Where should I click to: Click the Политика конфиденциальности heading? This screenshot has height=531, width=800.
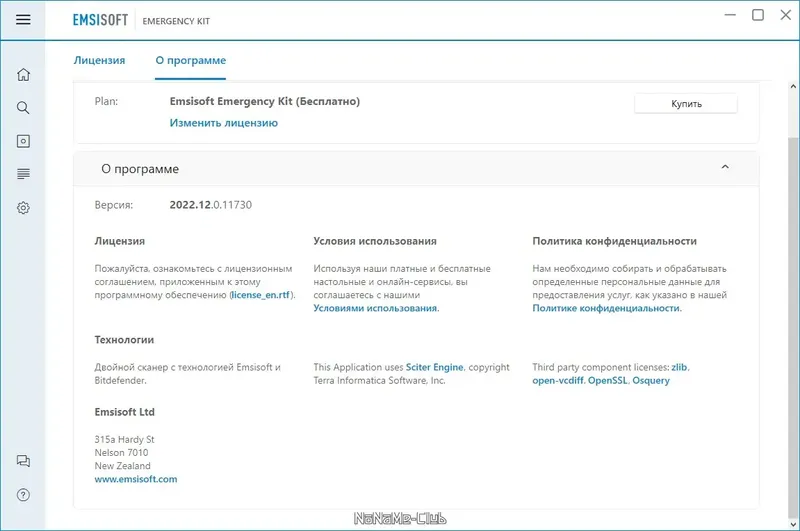coord(614,241)
